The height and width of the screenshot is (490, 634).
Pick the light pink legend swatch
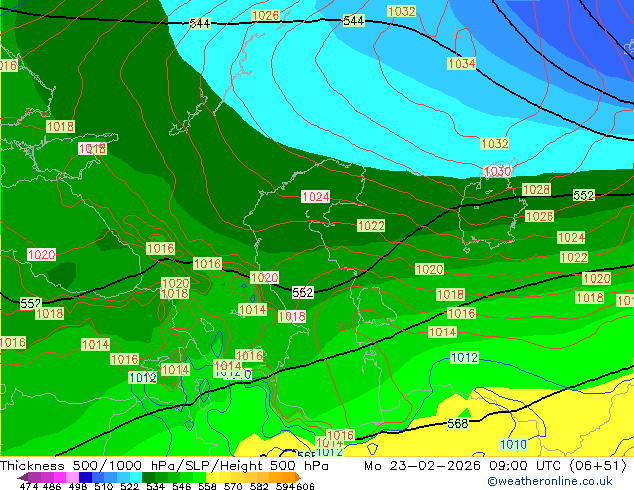(x=72, y=477)
